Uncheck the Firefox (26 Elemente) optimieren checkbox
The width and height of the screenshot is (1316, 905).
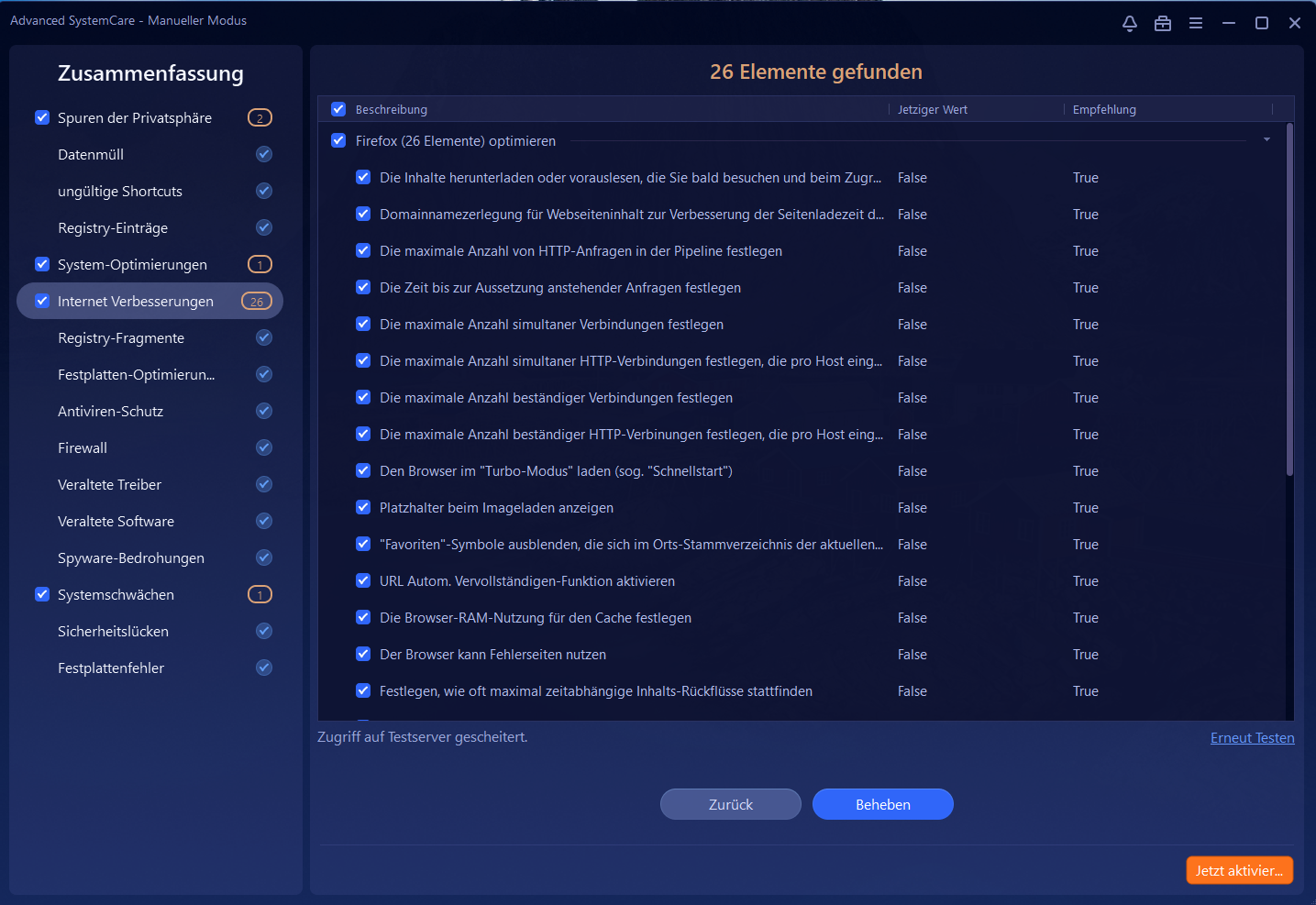[338, 140]
